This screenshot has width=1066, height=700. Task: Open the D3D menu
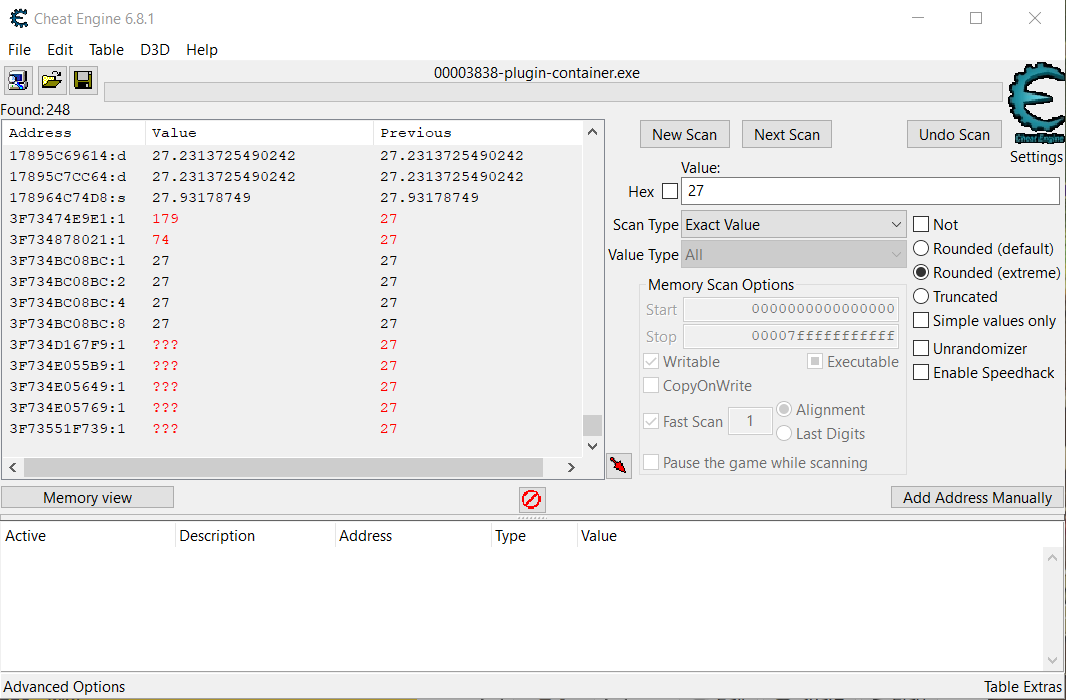point(155,50)
